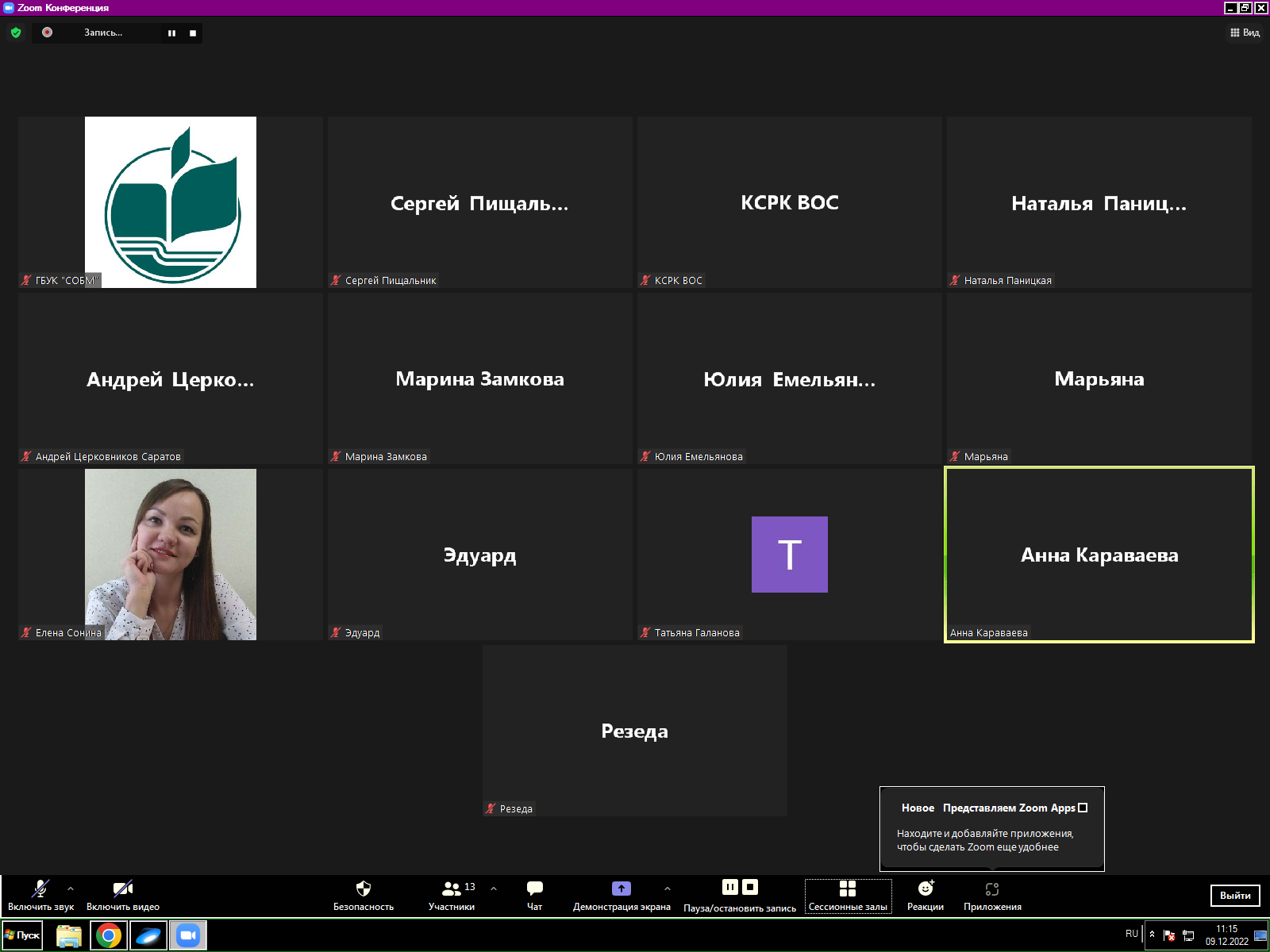Open the Apps (Приложения) icon
Image resolution: width=1270 pixels, height=952 pixels.
[x=992, y=889]
